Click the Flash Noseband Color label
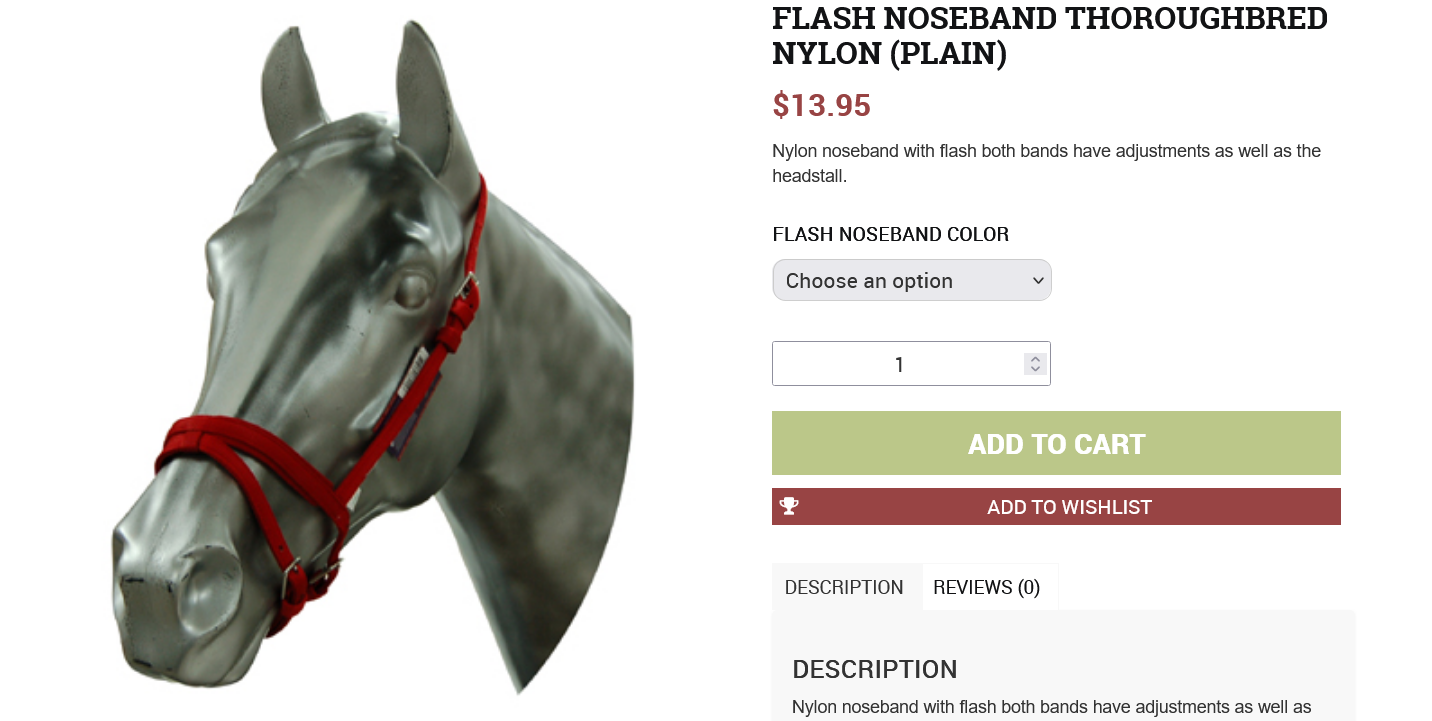1432x721 pixels. click(x=890, y=234)
